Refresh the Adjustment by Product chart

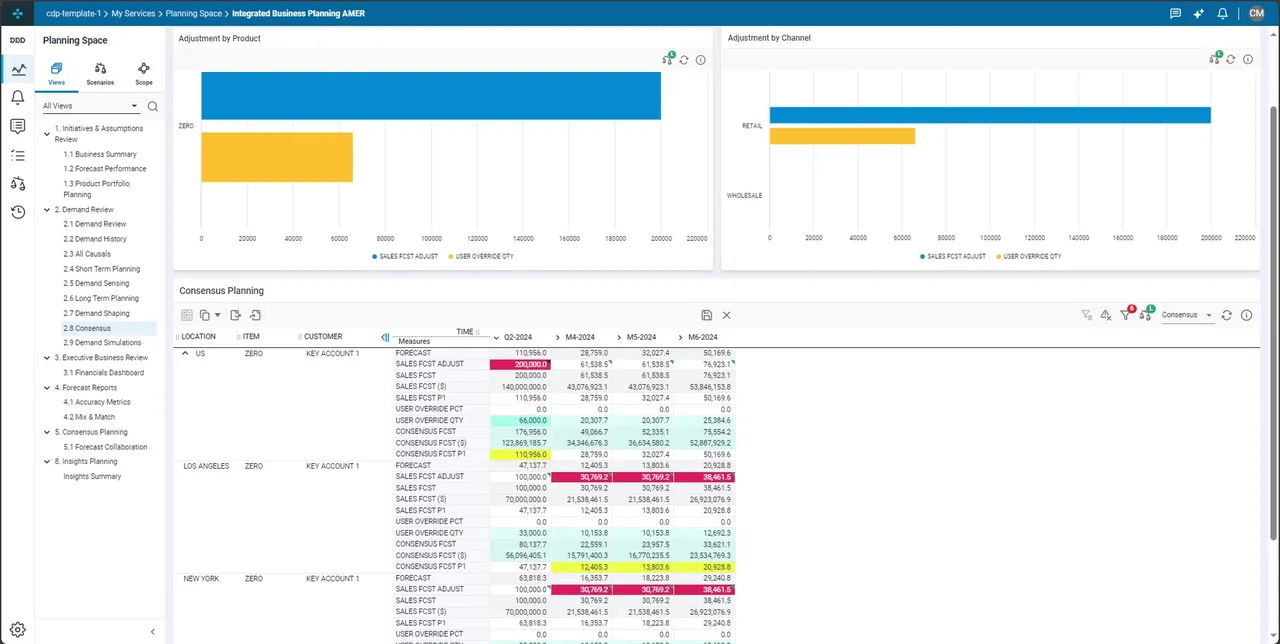pyautogui.click(x=684, y=60)
